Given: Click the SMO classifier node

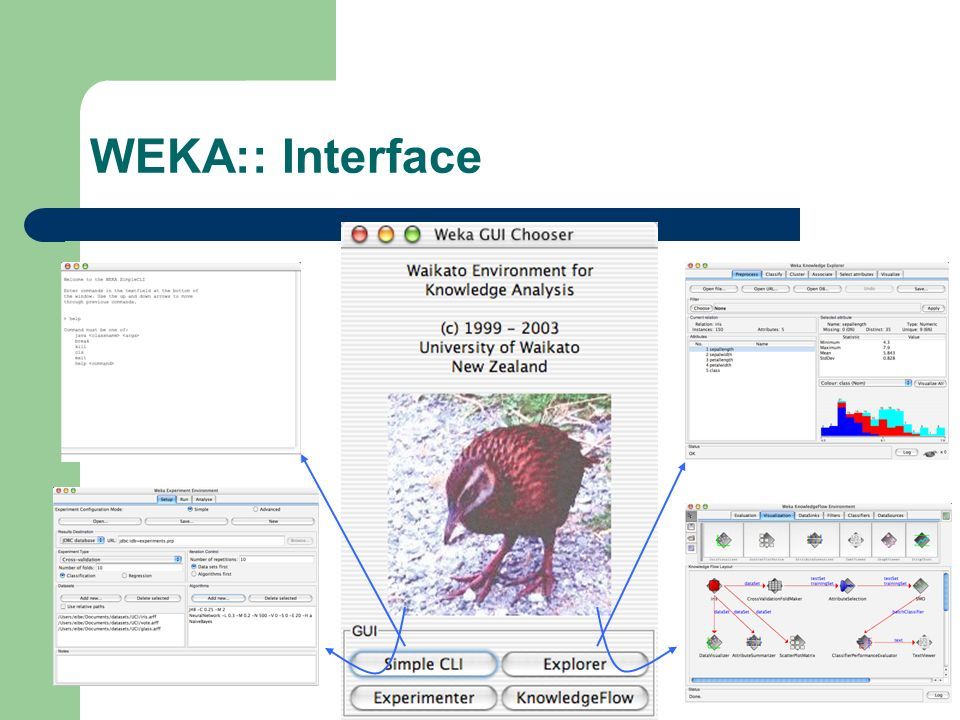Looking at the screenshot, I should tap(920, 585).
